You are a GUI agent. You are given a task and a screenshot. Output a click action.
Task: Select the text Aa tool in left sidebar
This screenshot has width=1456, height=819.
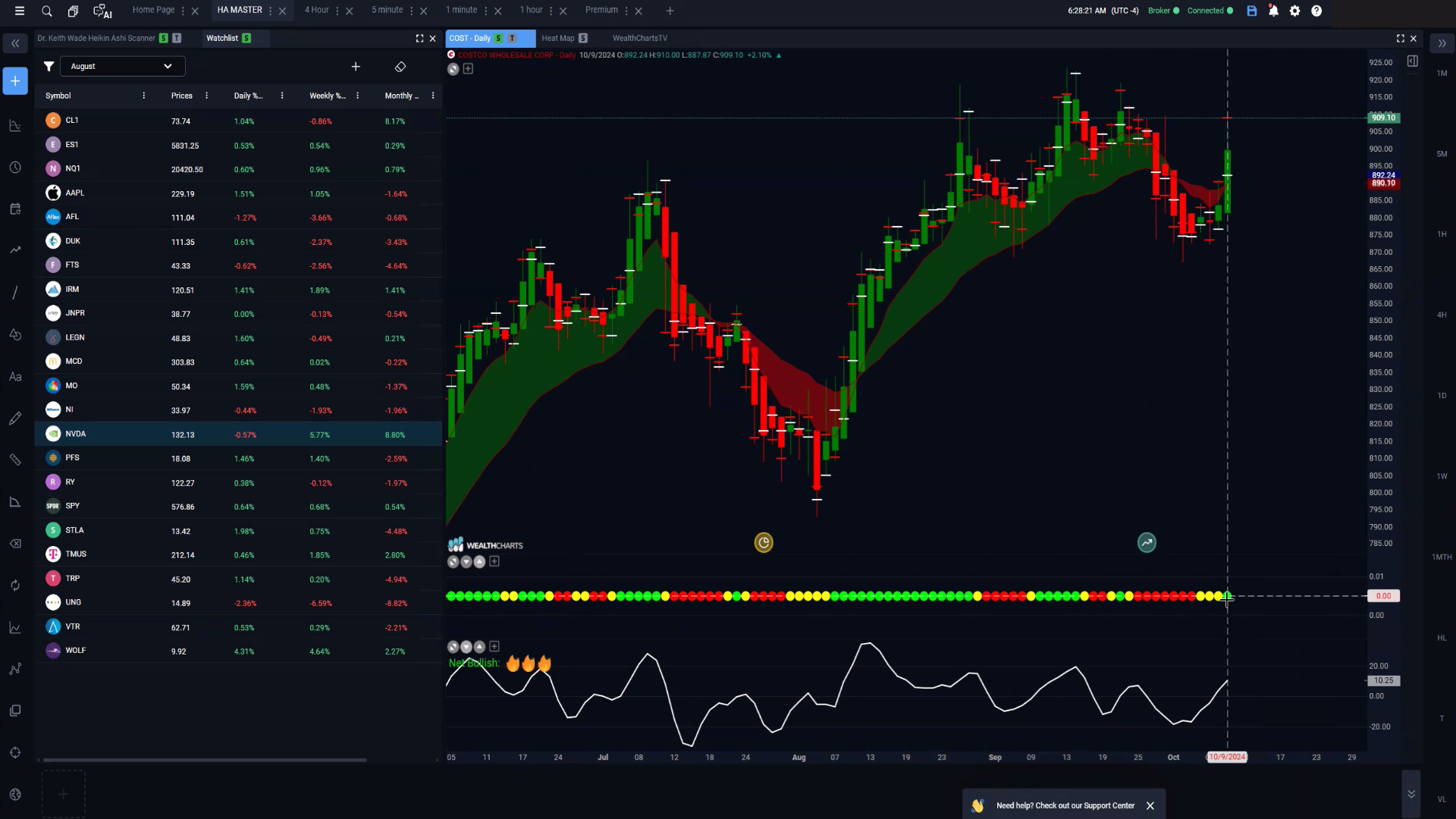[x=15, y=377]
